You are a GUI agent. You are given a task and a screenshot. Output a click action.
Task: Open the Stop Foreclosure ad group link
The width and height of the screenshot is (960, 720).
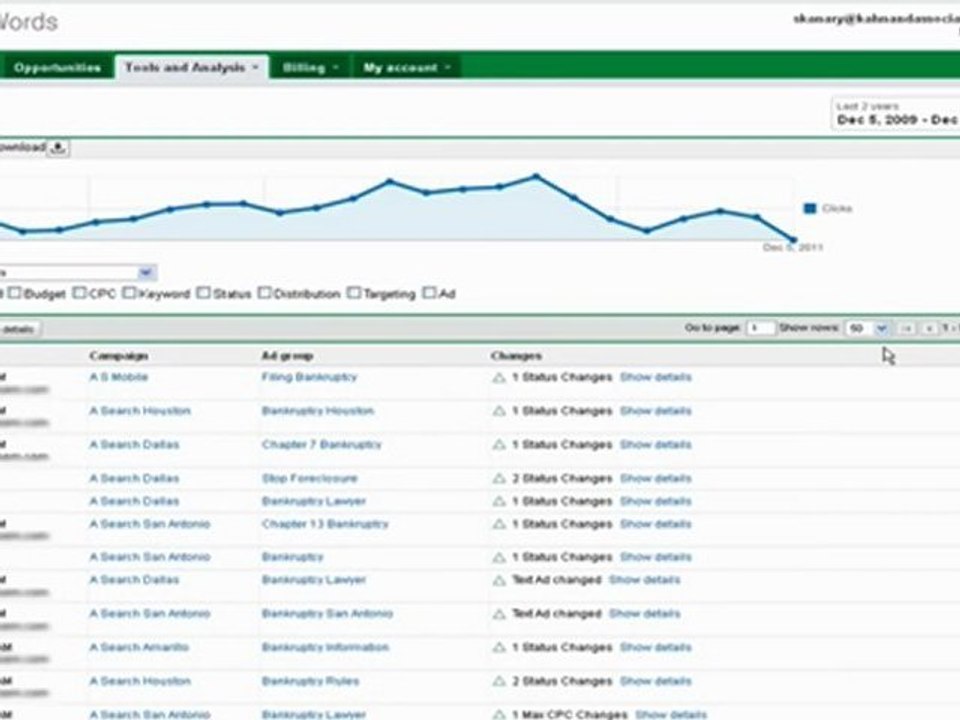(309, 478)
